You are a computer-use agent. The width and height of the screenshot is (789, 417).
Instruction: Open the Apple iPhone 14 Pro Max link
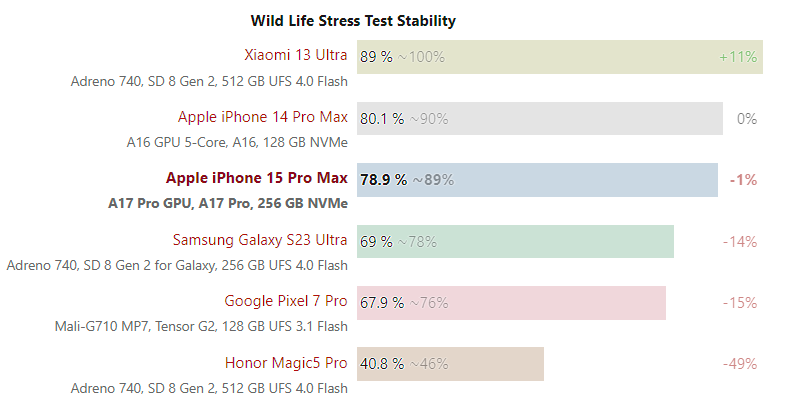pos(263,117)
